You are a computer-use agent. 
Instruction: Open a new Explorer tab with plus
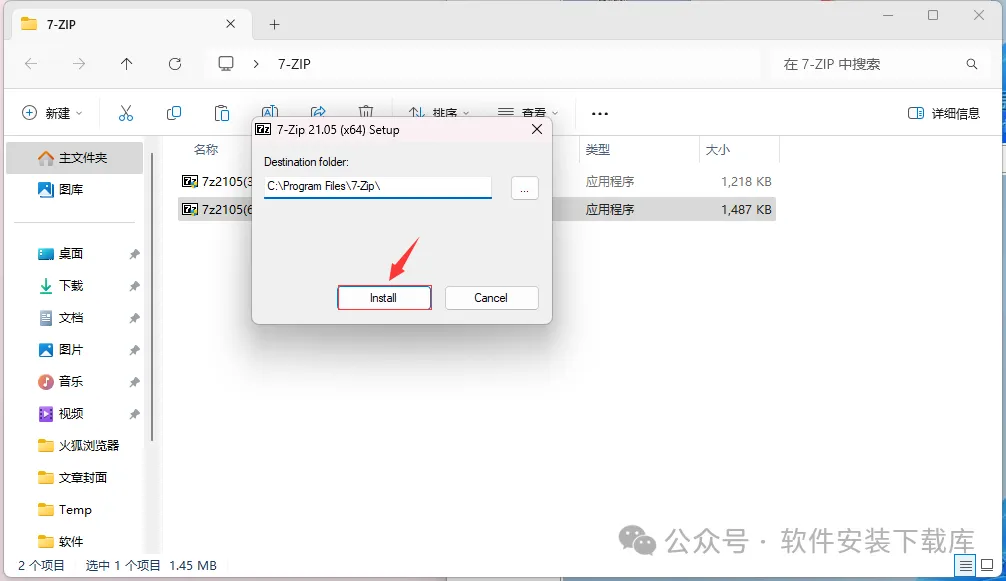[274, 24]
